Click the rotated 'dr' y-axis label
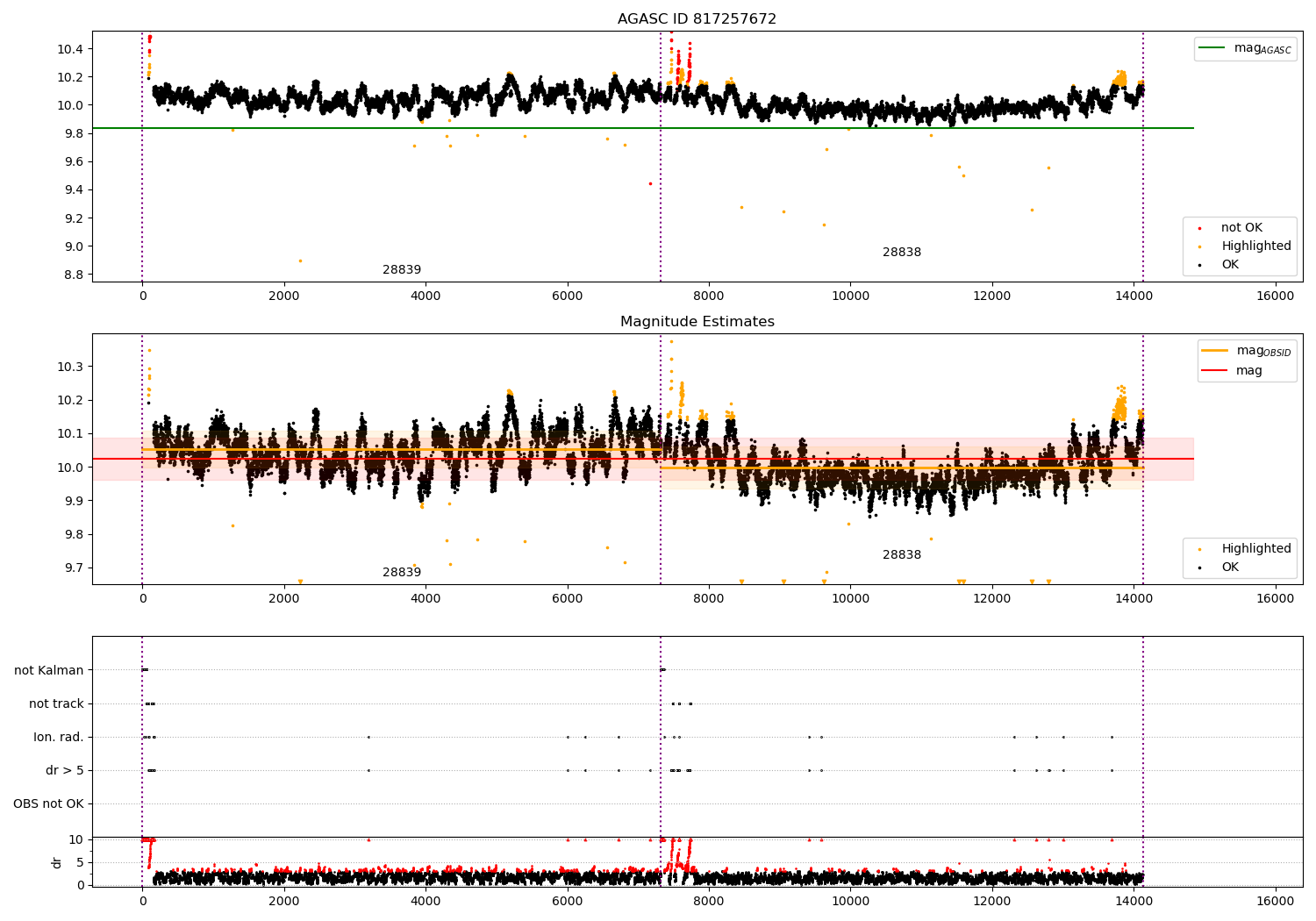This screenshot has height=921, width=1316. click(x=57, y=862)
